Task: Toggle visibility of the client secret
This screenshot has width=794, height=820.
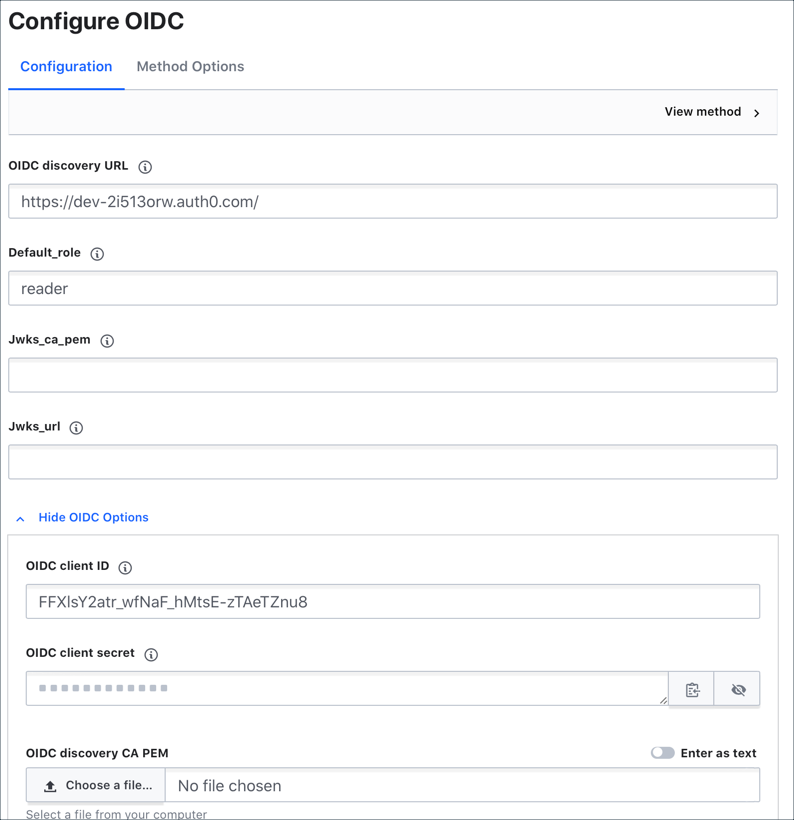Action: pos(738,689)
